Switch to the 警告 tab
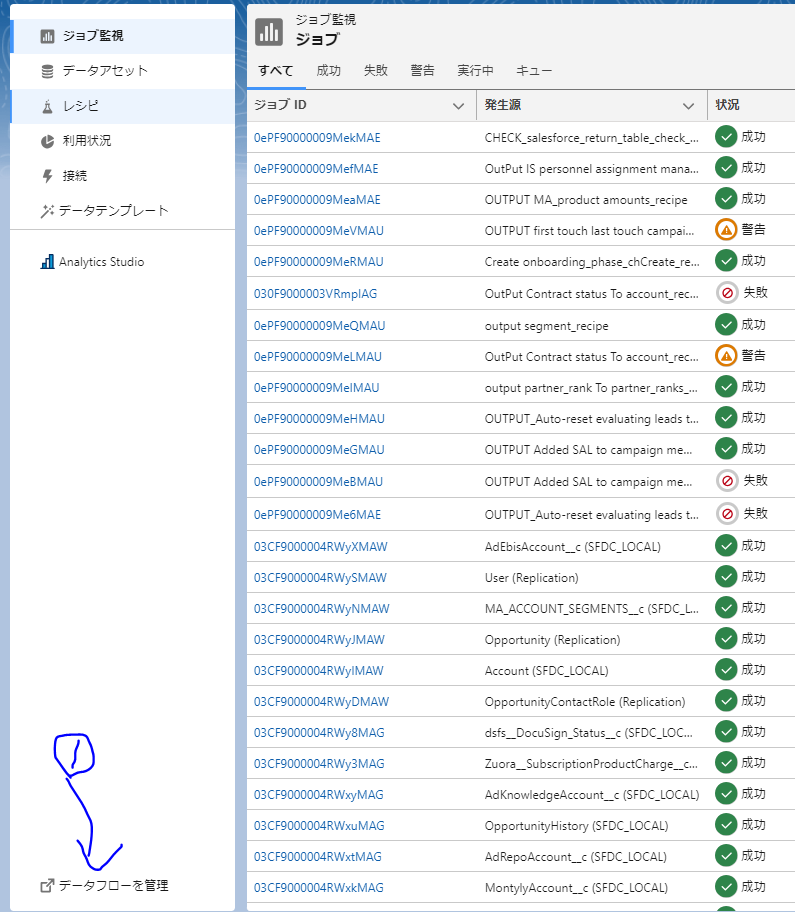The height and width of the screenshot is (912, 795). pyautogui.click(x=422, y=70)
